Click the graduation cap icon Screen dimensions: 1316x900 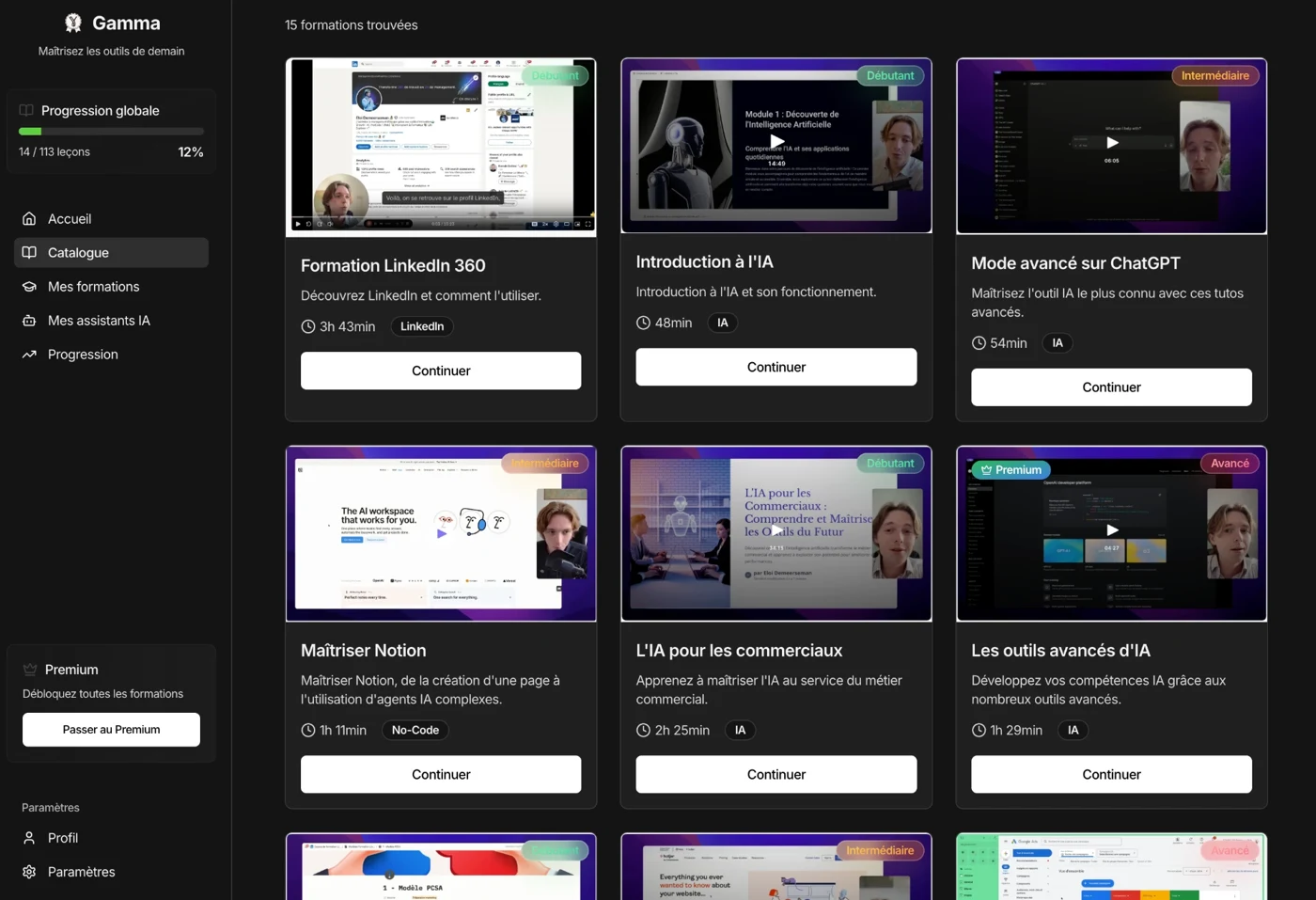29,286
